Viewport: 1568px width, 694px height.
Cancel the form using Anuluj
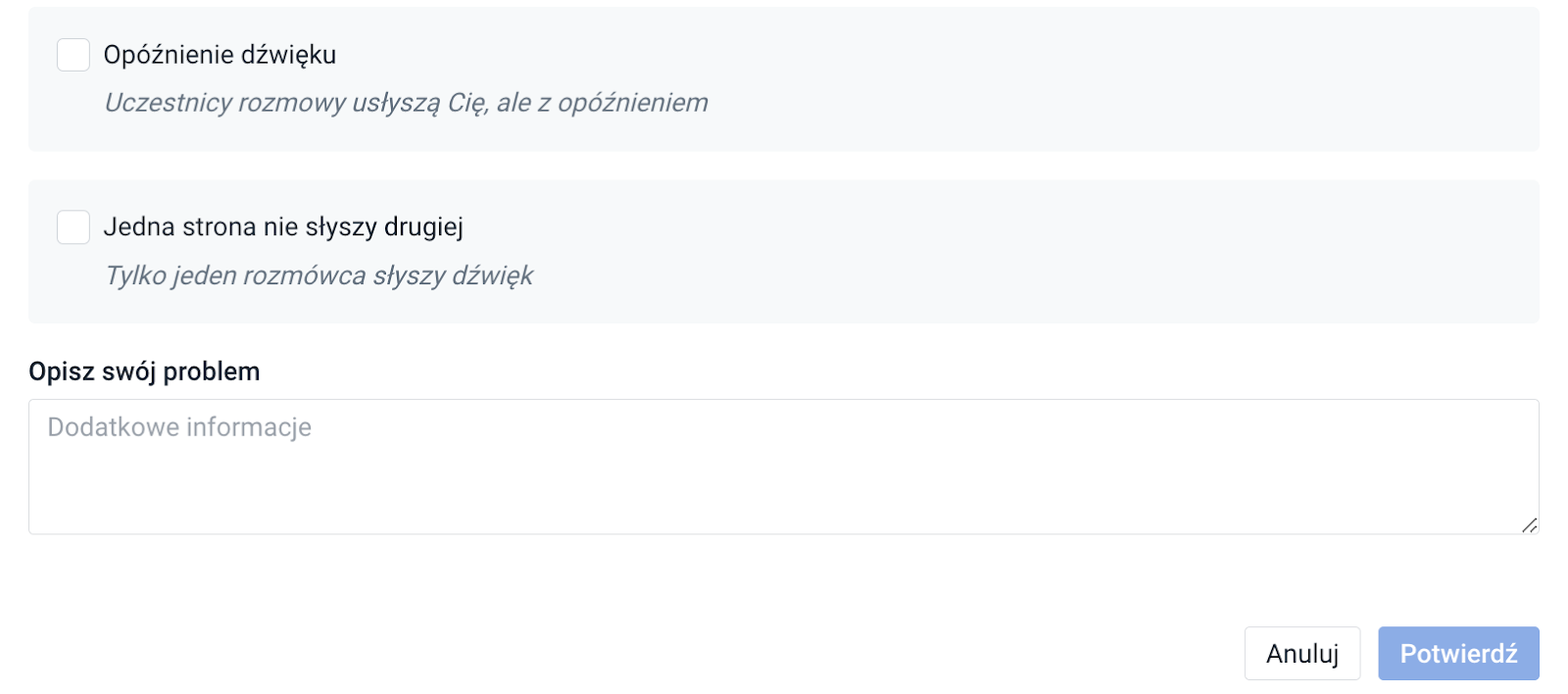[x=1303, y=653]
